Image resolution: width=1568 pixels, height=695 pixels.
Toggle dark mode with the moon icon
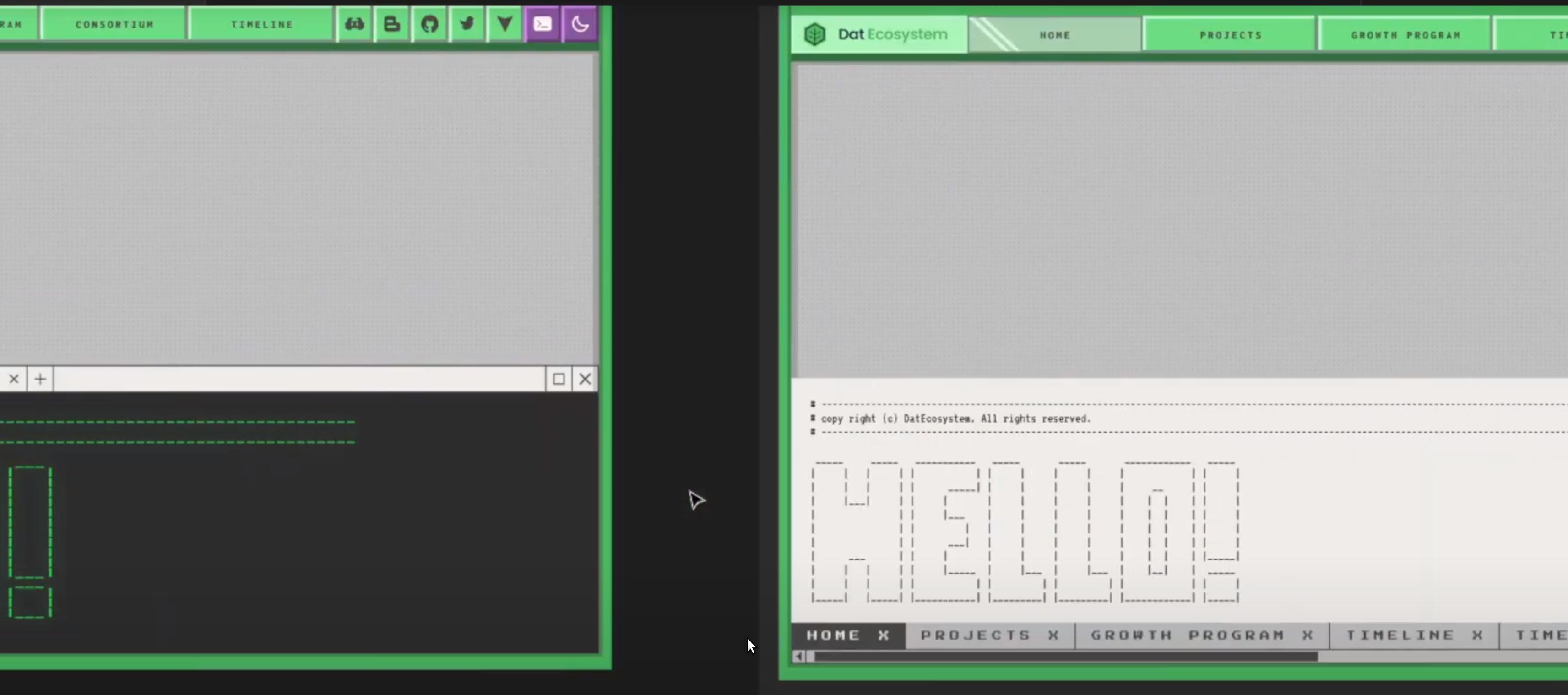point(580,24)
